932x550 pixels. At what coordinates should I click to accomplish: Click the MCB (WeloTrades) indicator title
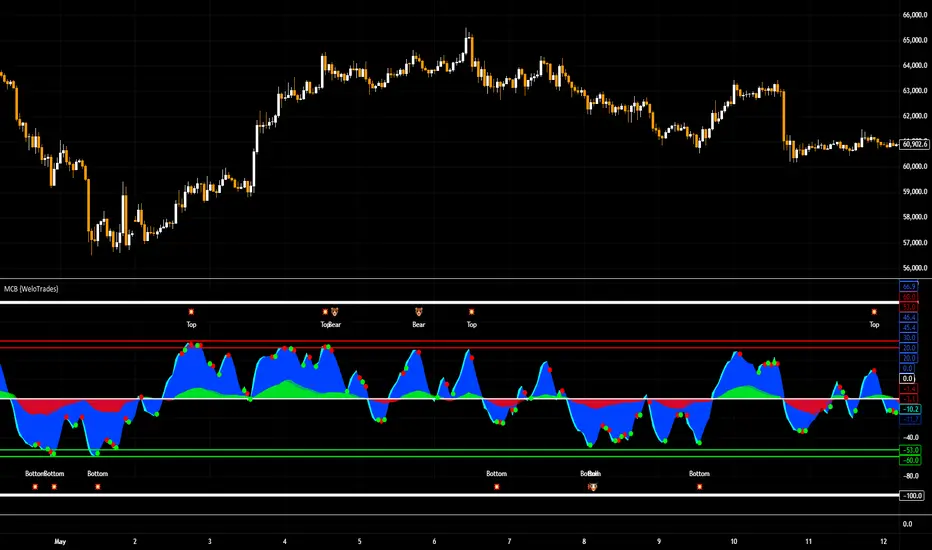(x=31, y=289)
